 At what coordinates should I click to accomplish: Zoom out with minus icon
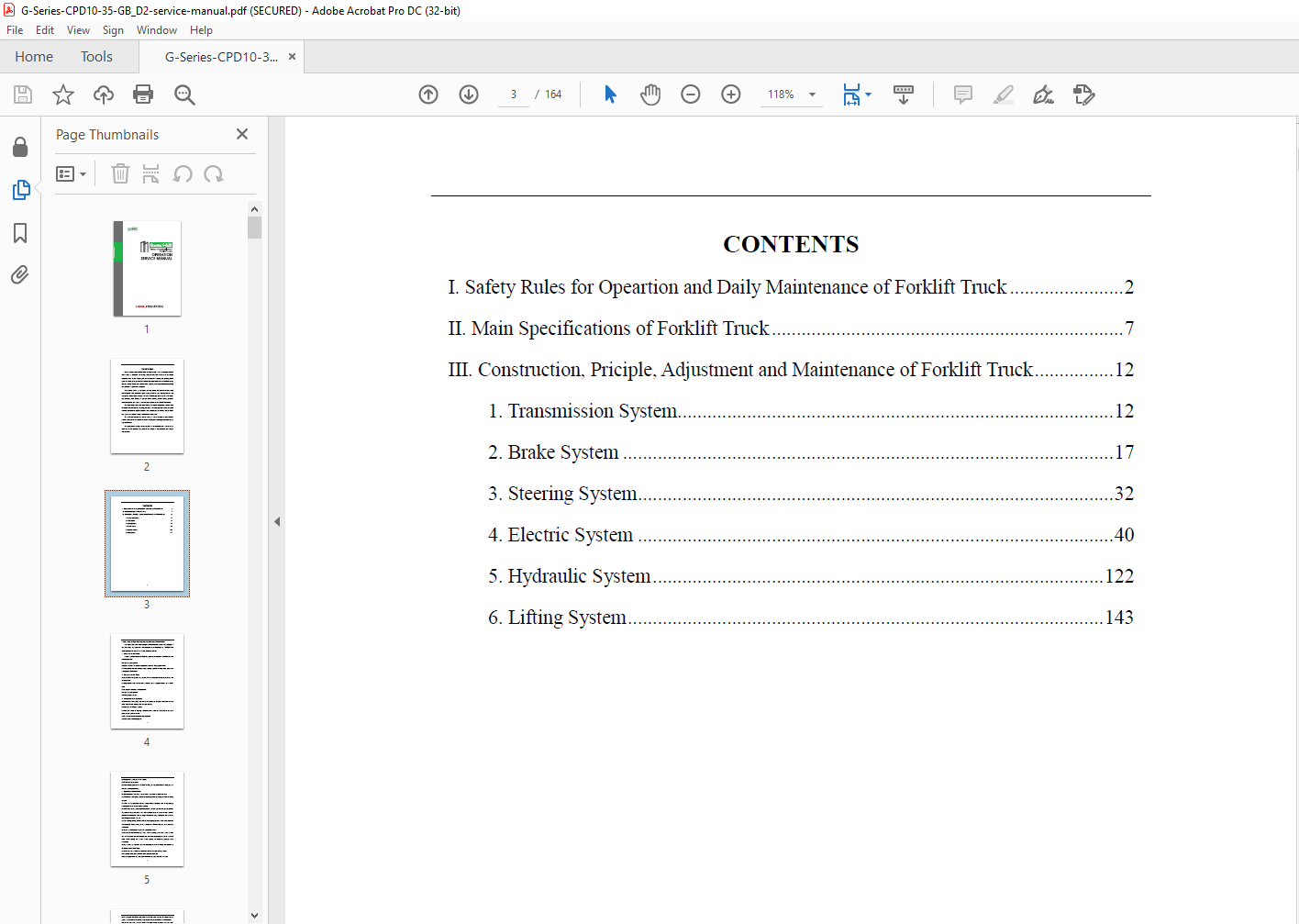pyautogui.click(x=691, y=95)
